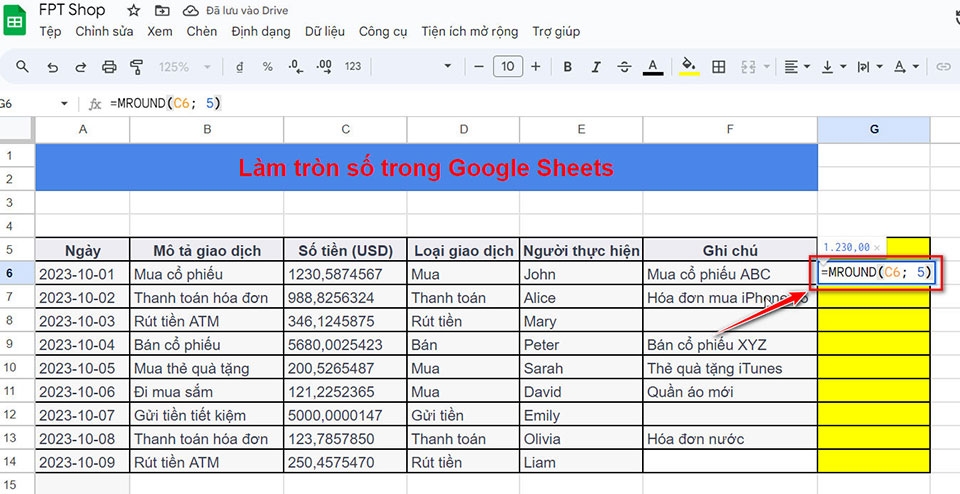Move the document with the folder icon

[162, 10]
